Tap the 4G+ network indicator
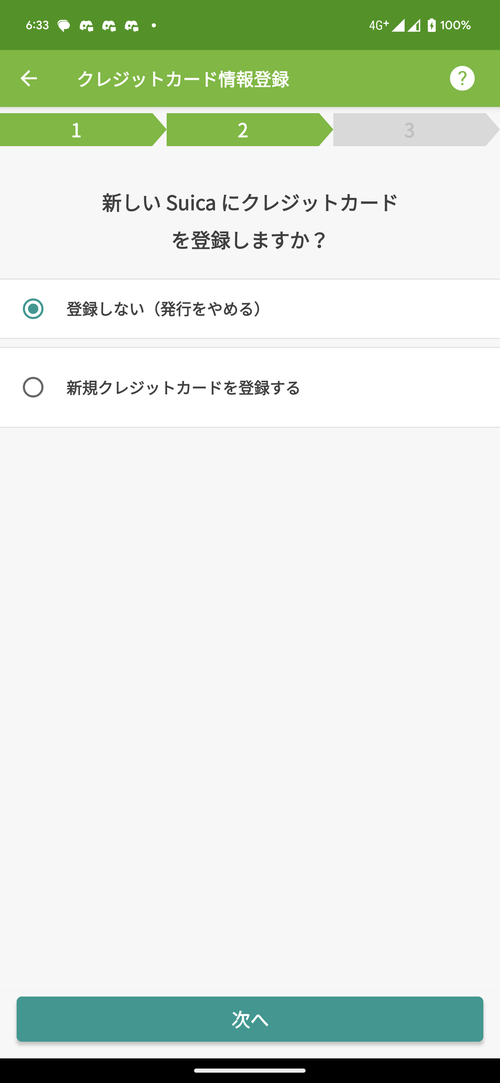 coord(379,26)
